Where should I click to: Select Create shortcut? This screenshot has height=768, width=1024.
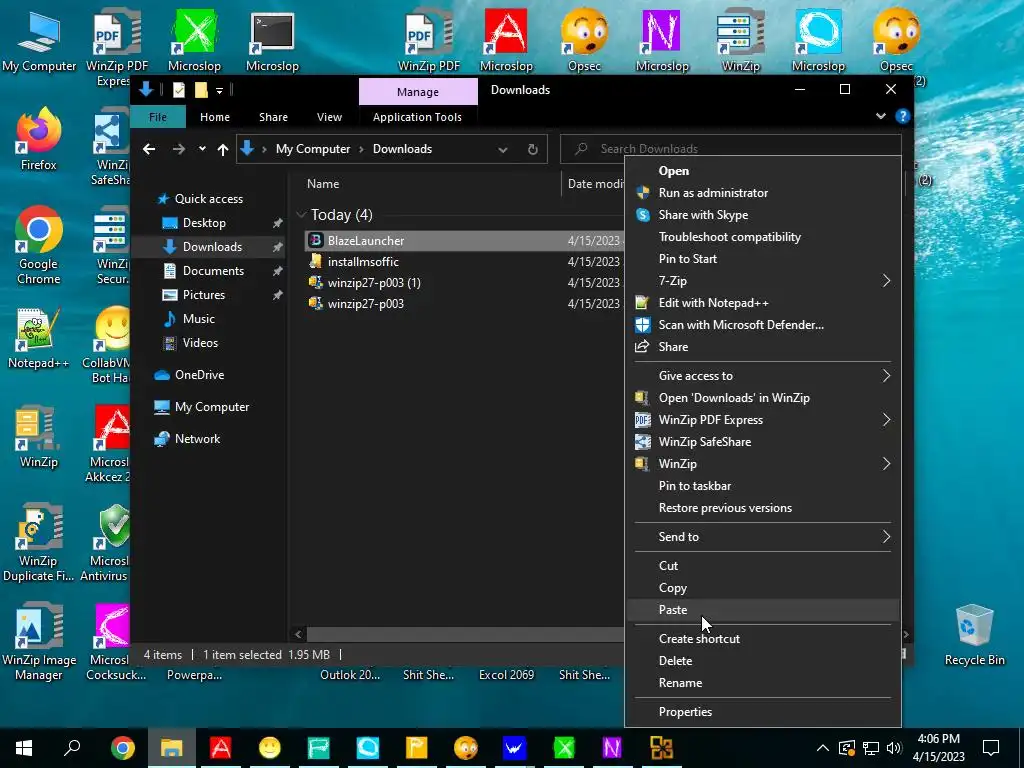coord(762,639)
